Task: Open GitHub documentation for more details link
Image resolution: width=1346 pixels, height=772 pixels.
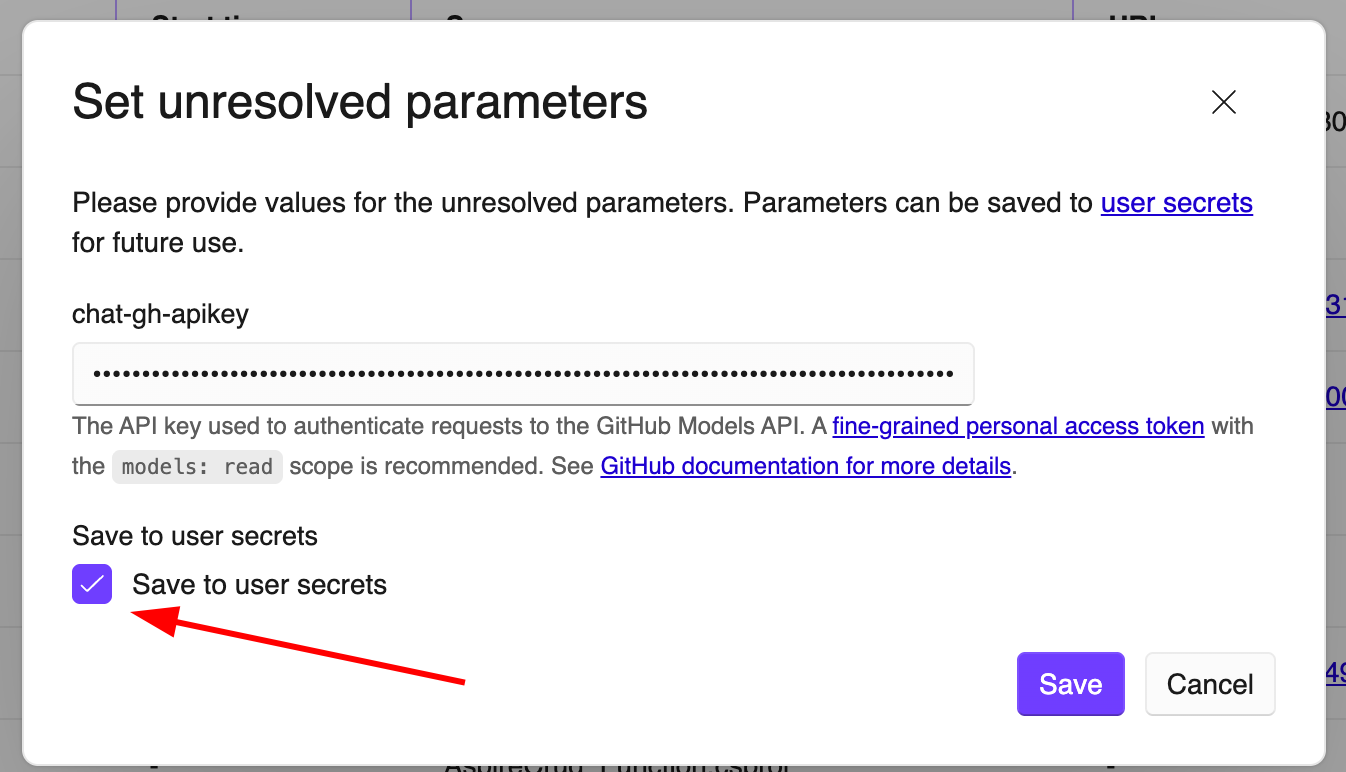Action: pyautogui.click(x=805, y=466)
